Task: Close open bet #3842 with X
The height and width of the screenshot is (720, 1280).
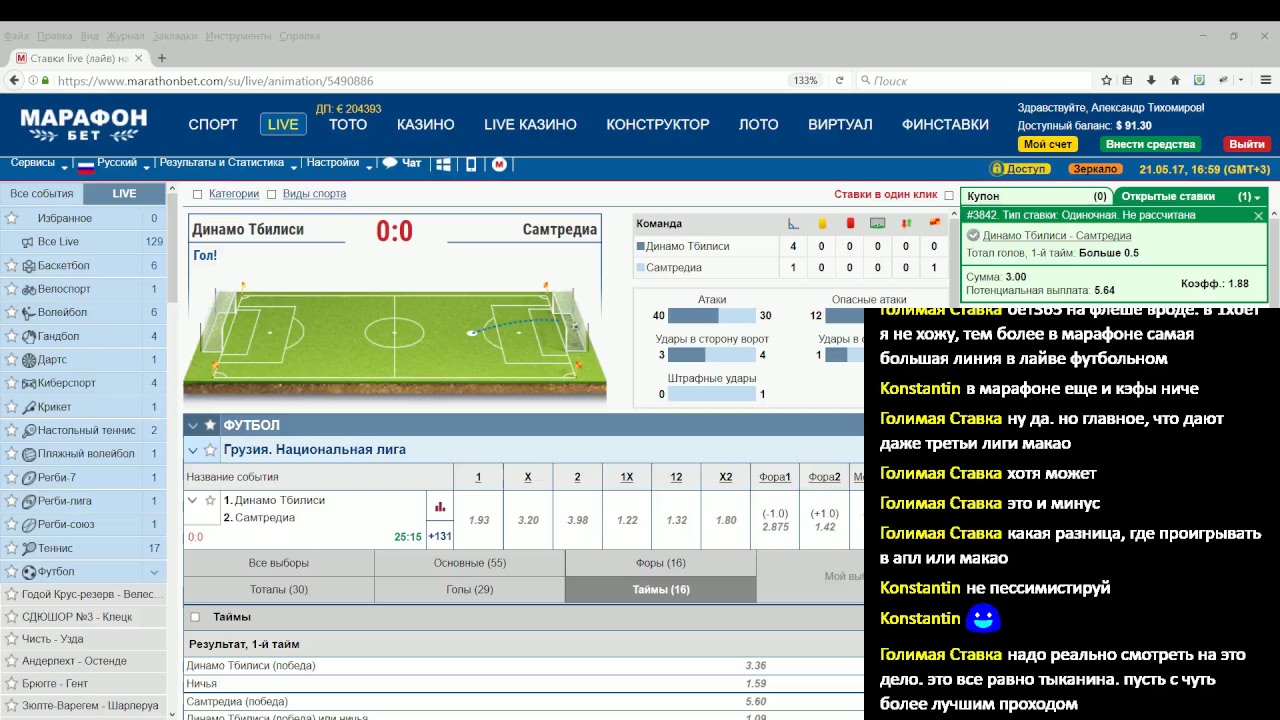Action: [1258, 215]
